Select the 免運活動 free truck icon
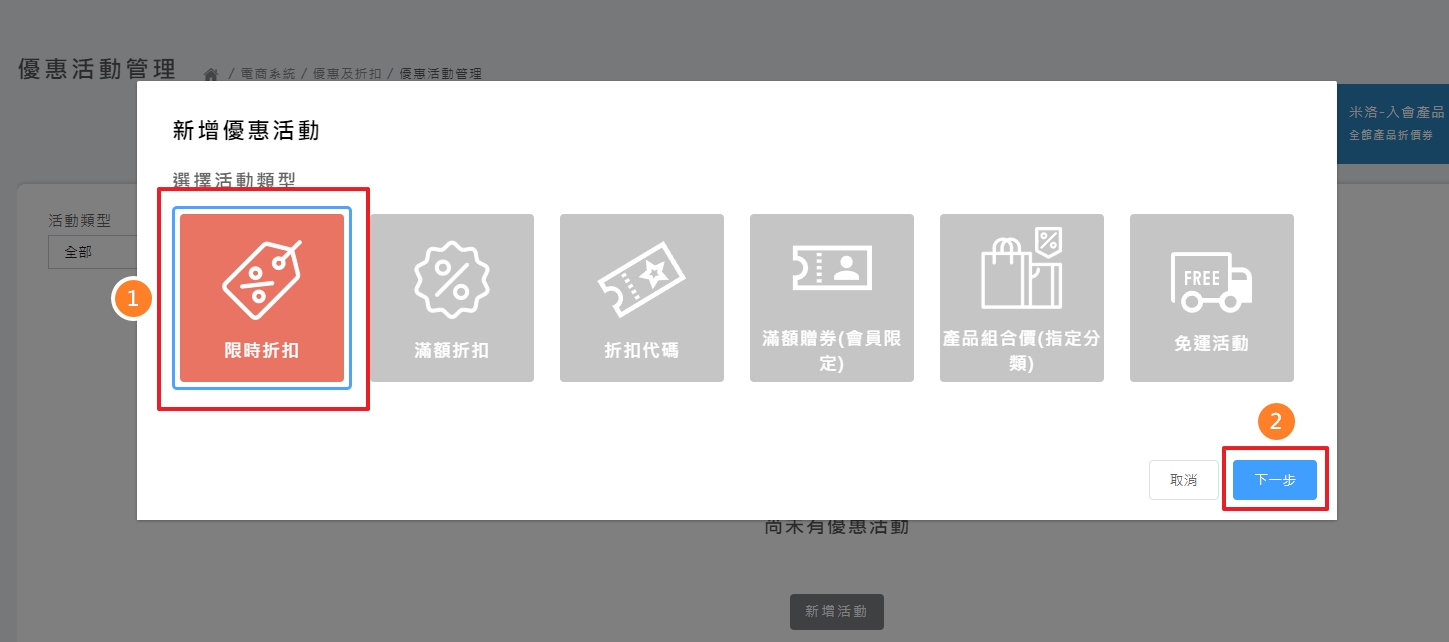The height and width of the screenshot is (642, 1449). coord(1211,279)
